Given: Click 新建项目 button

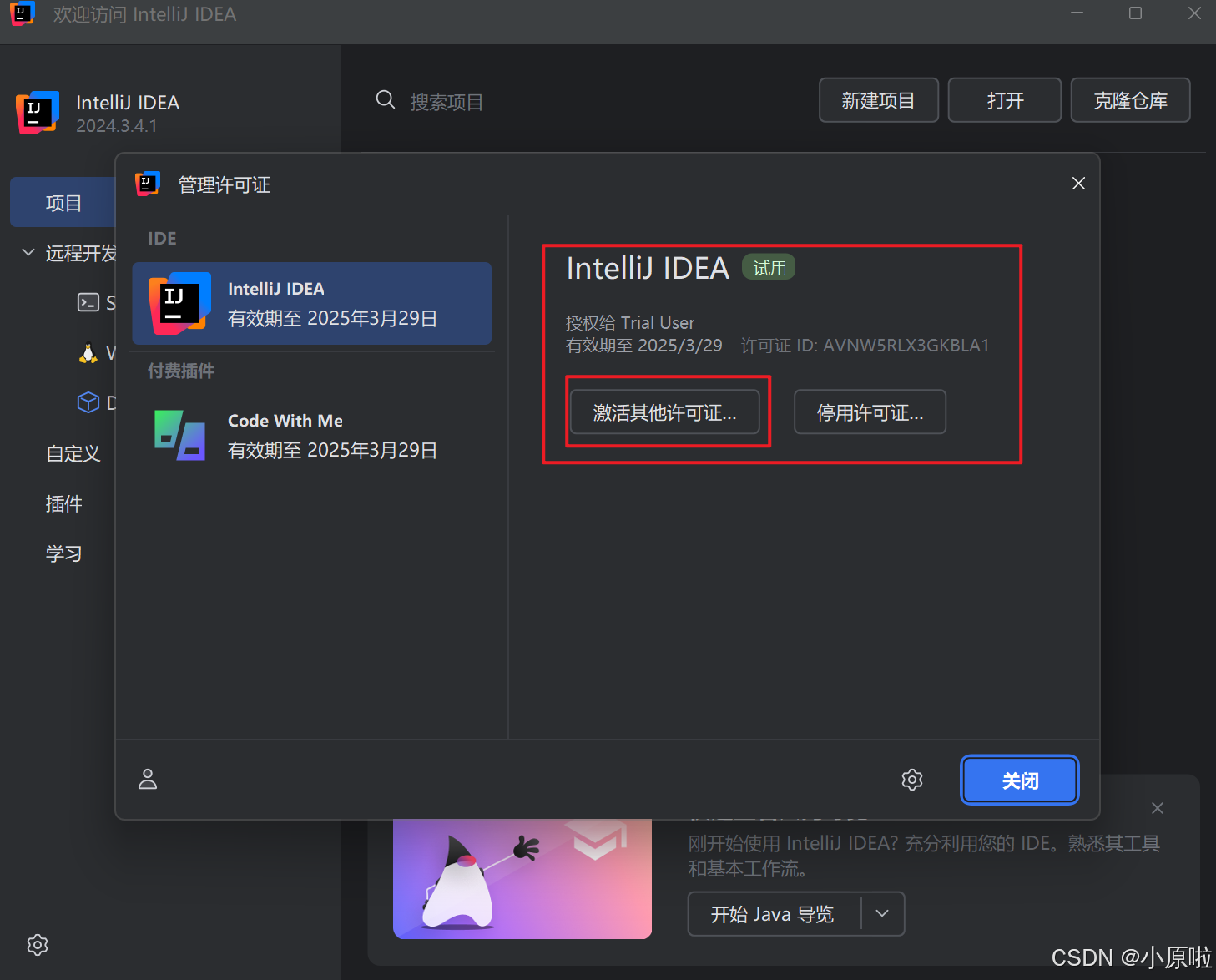Looking at the screenshot, I should pyautogui.click(x=878, y=100).
